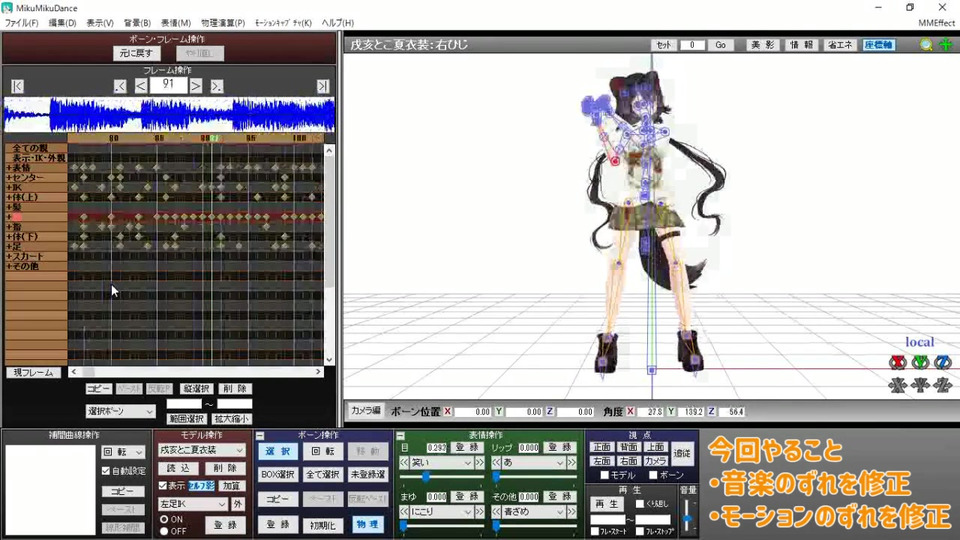This screenshot has width=960, height=540.
Task: Click the magnifier zoom icon in viewport
Action: coord(926,45)
